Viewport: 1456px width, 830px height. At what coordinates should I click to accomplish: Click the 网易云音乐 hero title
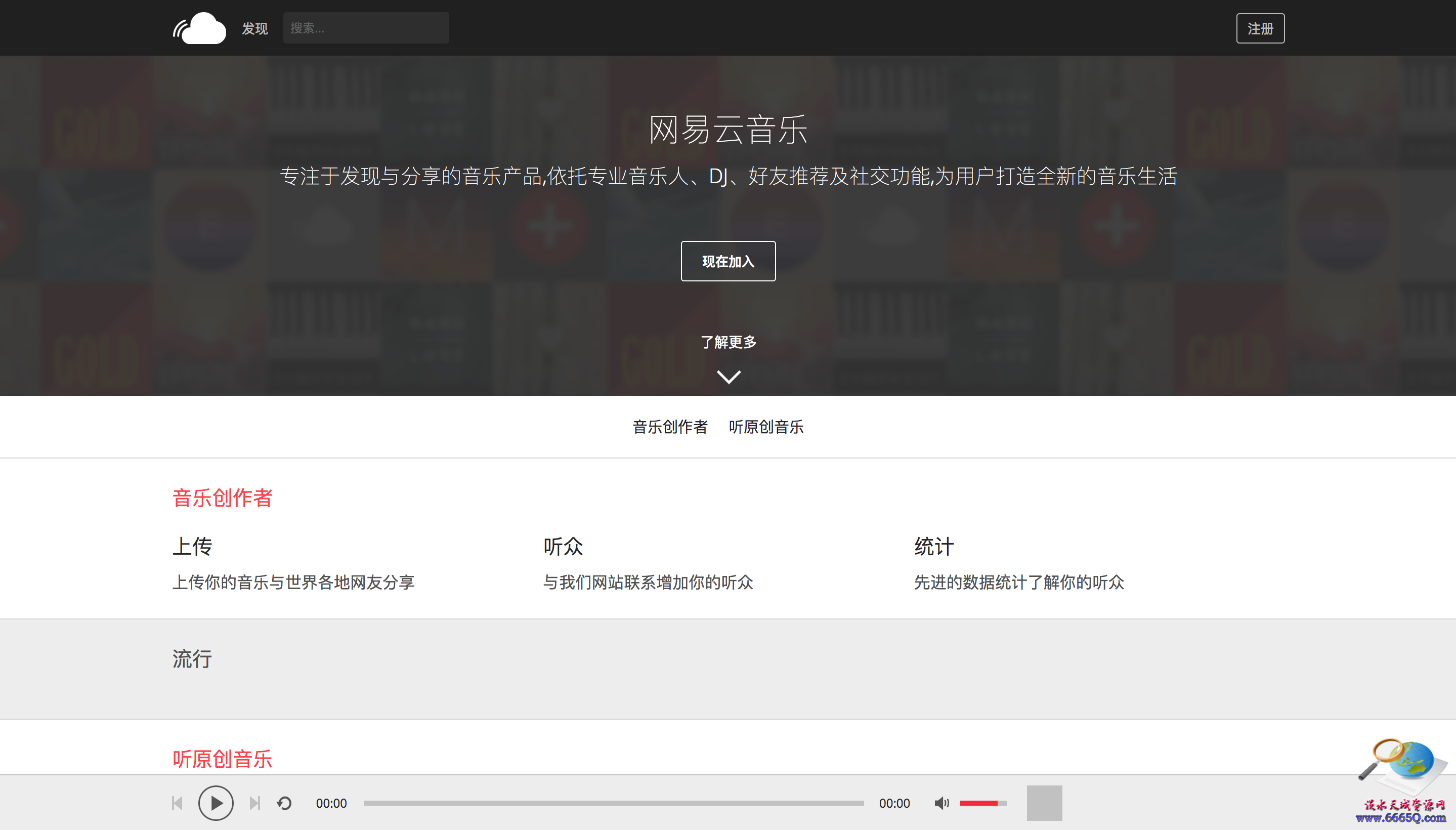[729, 130]
